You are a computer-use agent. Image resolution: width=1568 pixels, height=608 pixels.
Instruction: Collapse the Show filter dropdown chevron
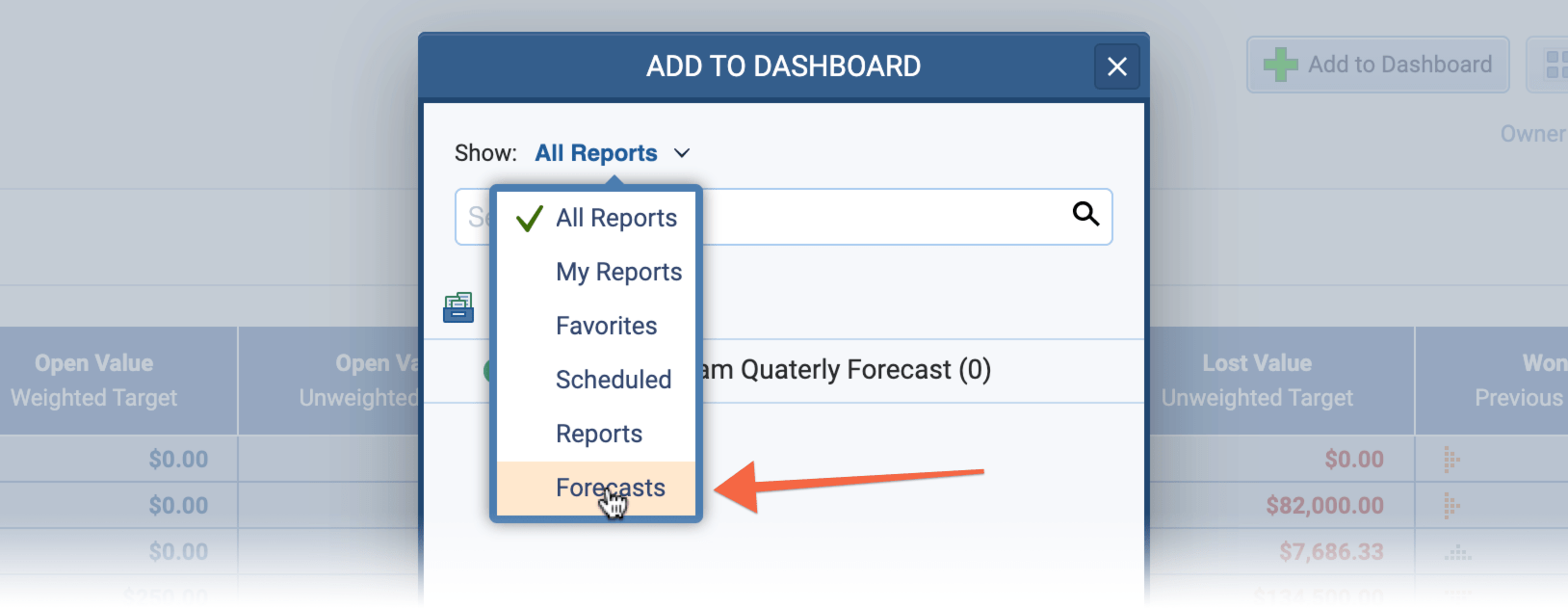tap(682, 153)
